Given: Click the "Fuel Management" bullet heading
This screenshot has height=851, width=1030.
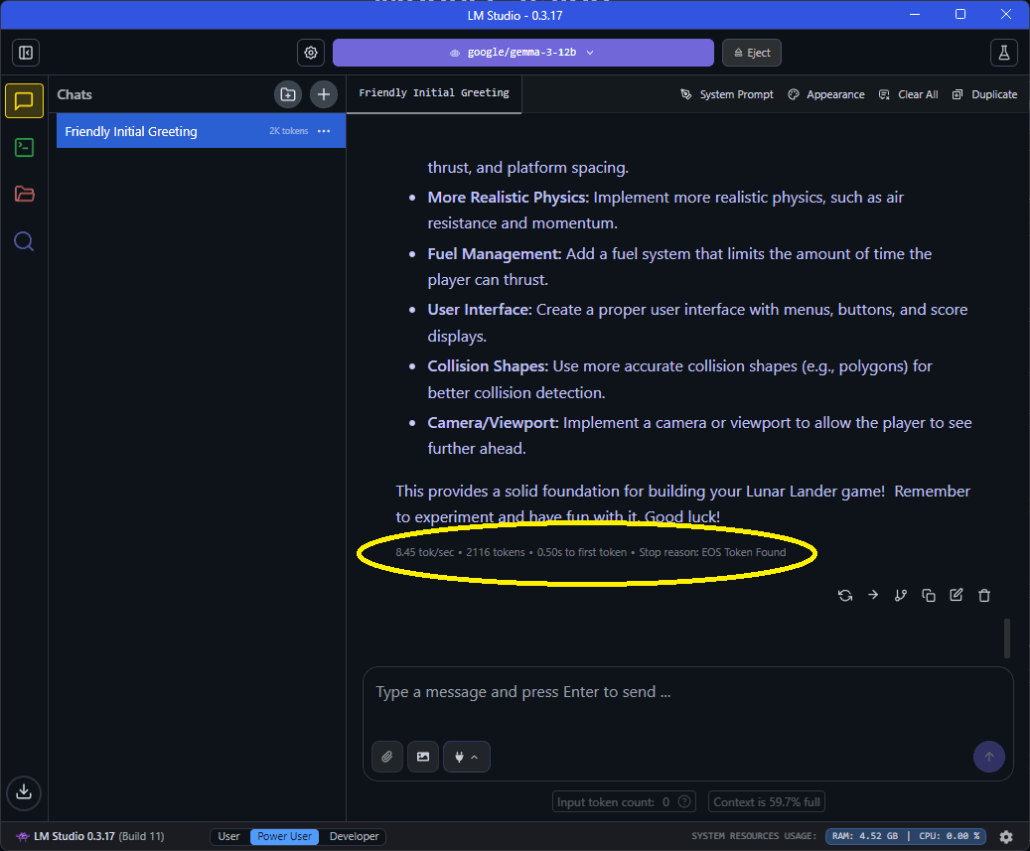Looking at the screenshot, I should pyautogui.click(x=494, y=254).
